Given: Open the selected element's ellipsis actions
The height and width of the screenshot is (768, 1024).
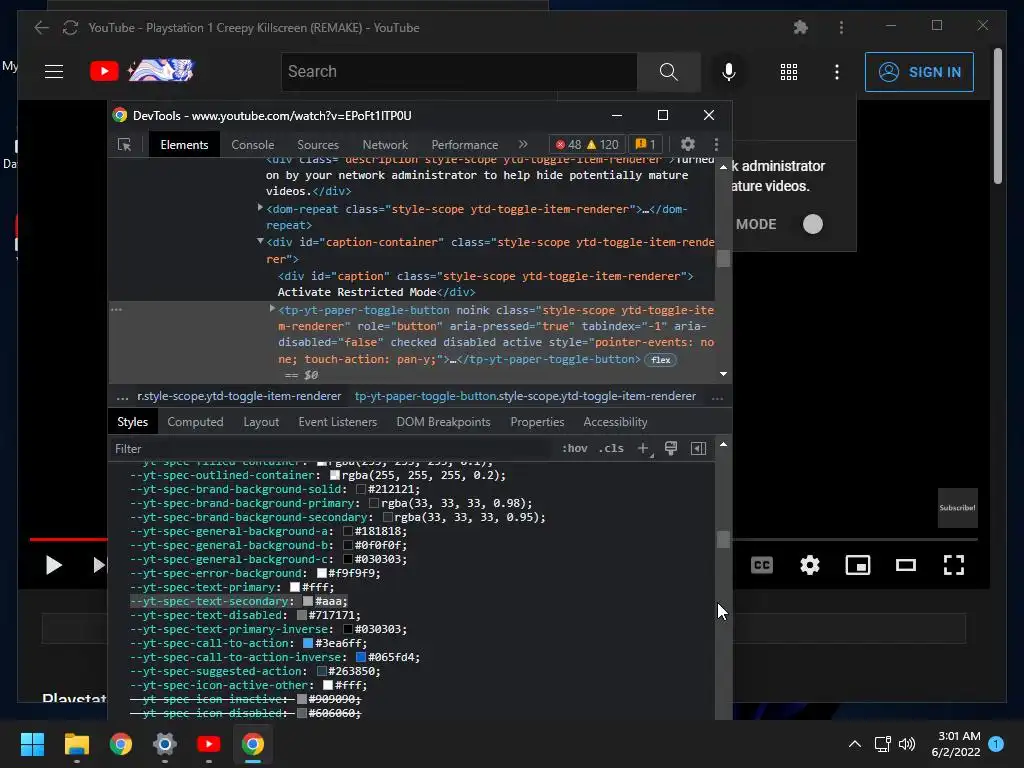Looking at the screenshot, I should point(116,310).
